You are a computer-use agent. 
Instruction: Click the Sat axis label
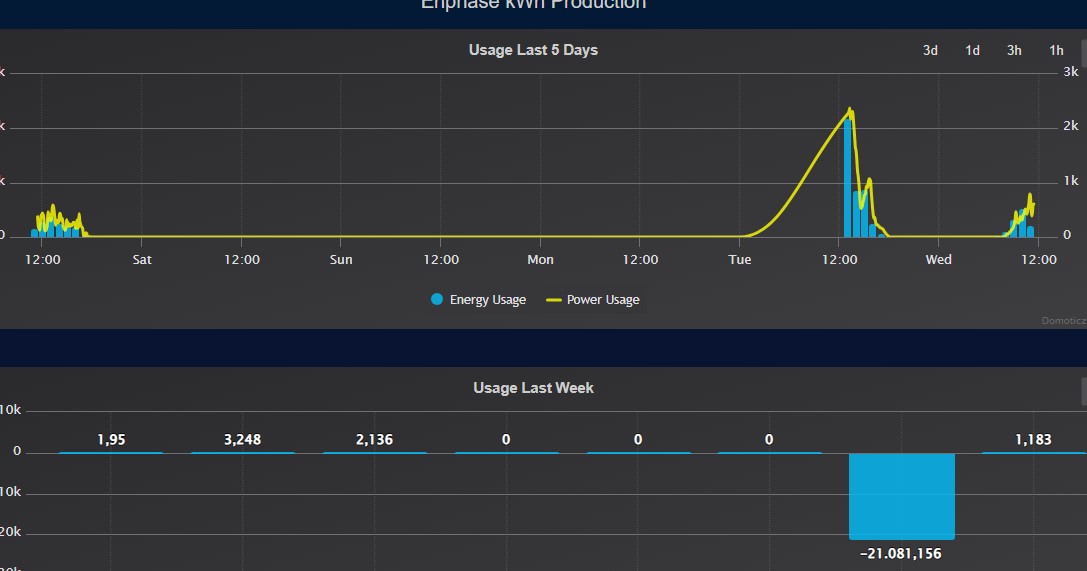[141, 259]
